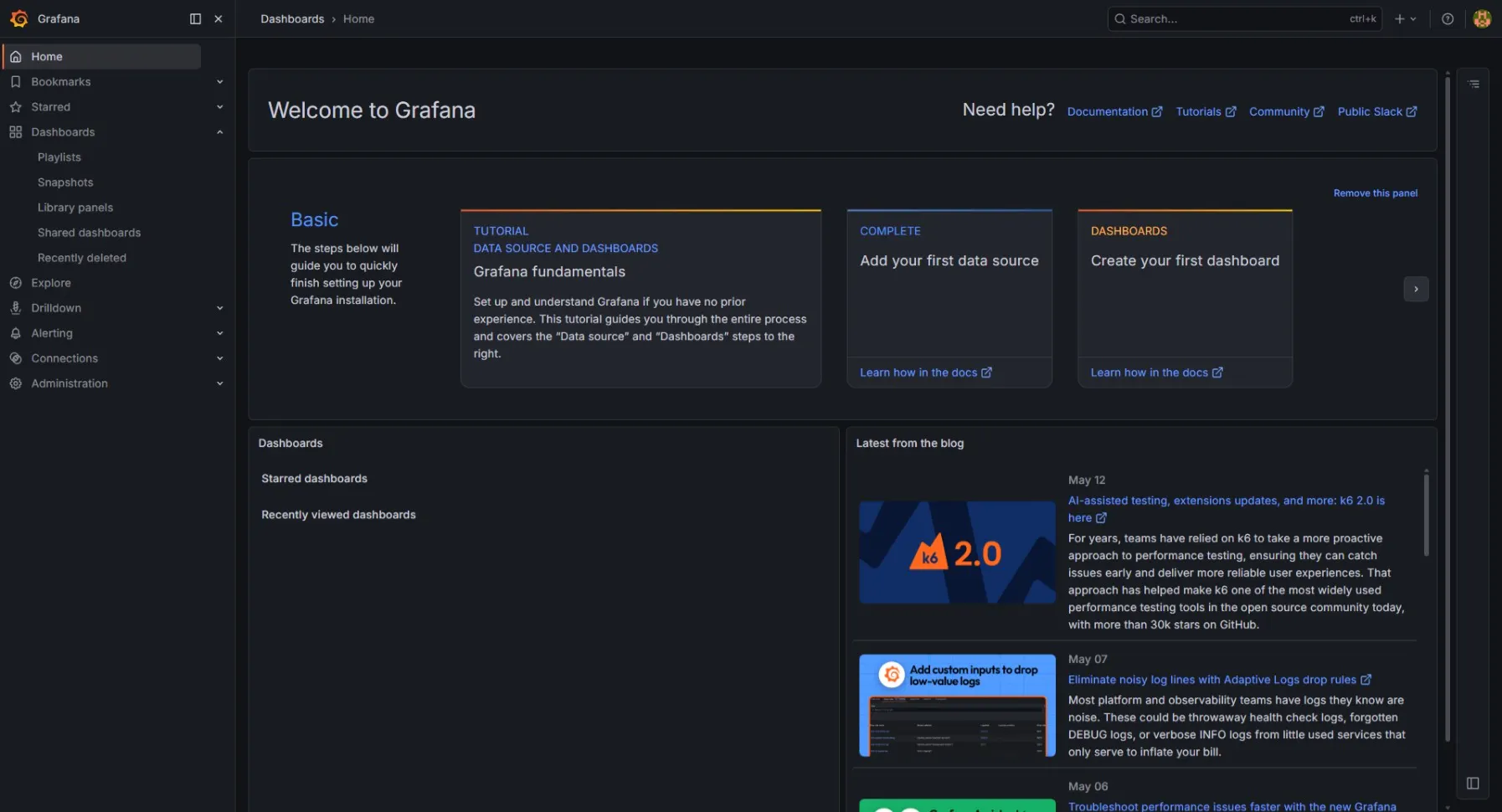Select the 'Create your first dashboard' card title
The width and height of the screenshot is (1502, 812).
tap(1185, 260)
